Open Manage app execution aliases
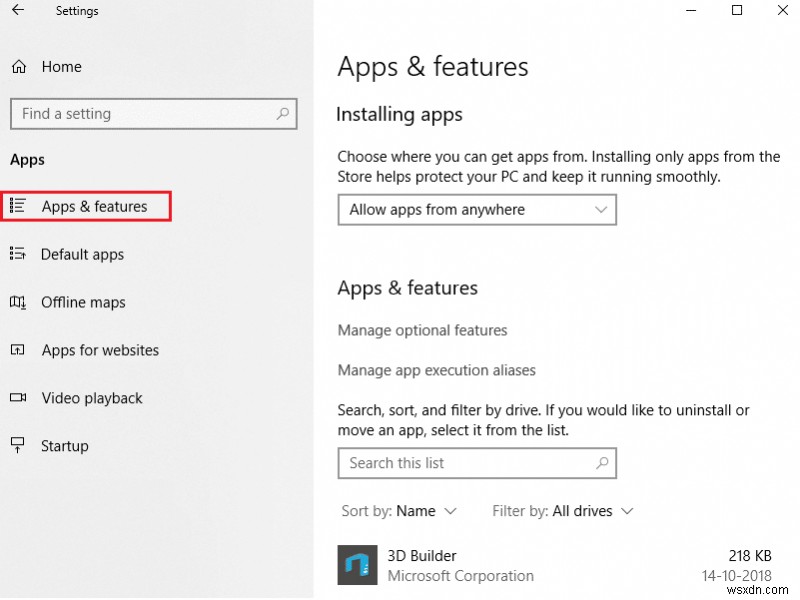 (x=437, y=369)
